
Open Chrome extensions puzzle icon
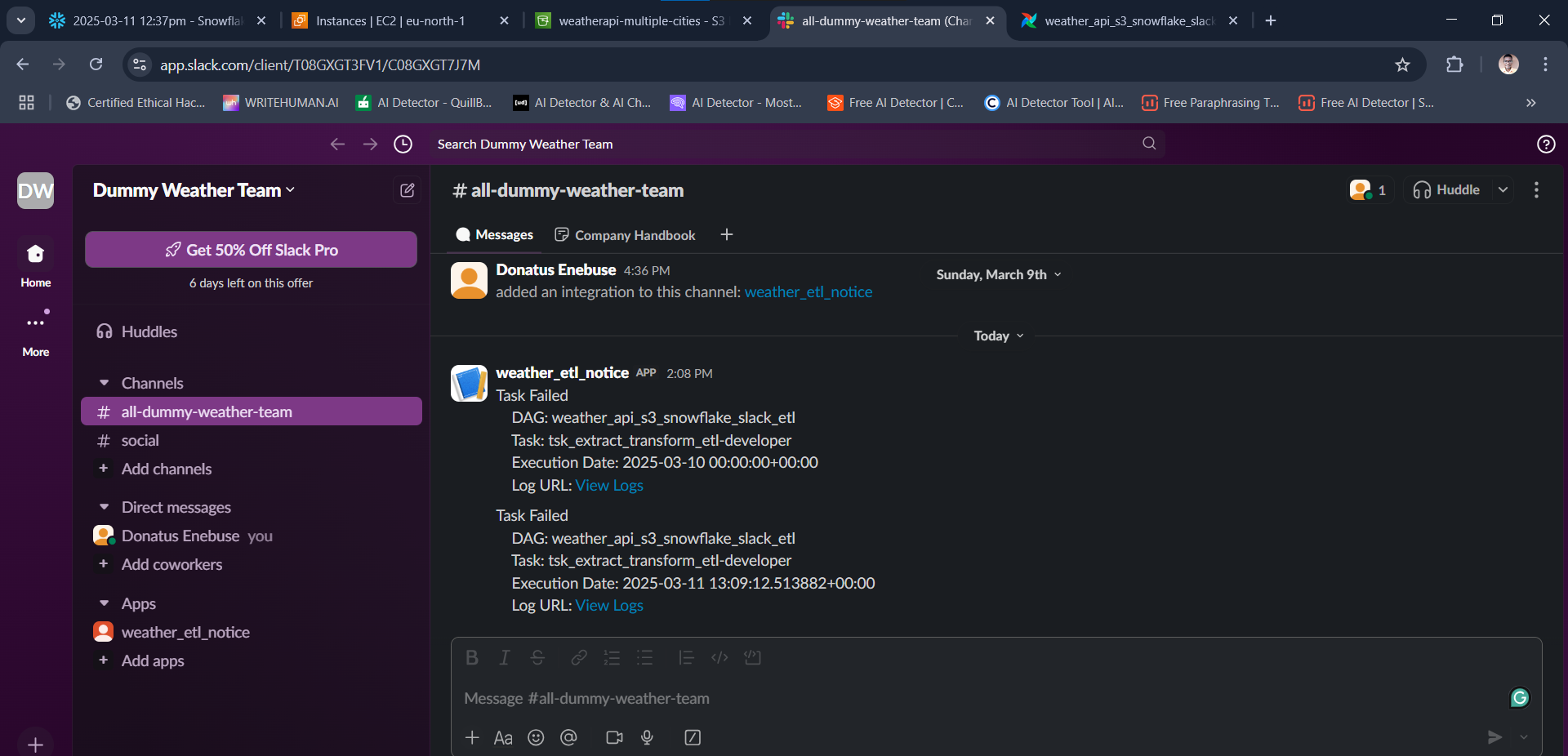coord(1454,64)
